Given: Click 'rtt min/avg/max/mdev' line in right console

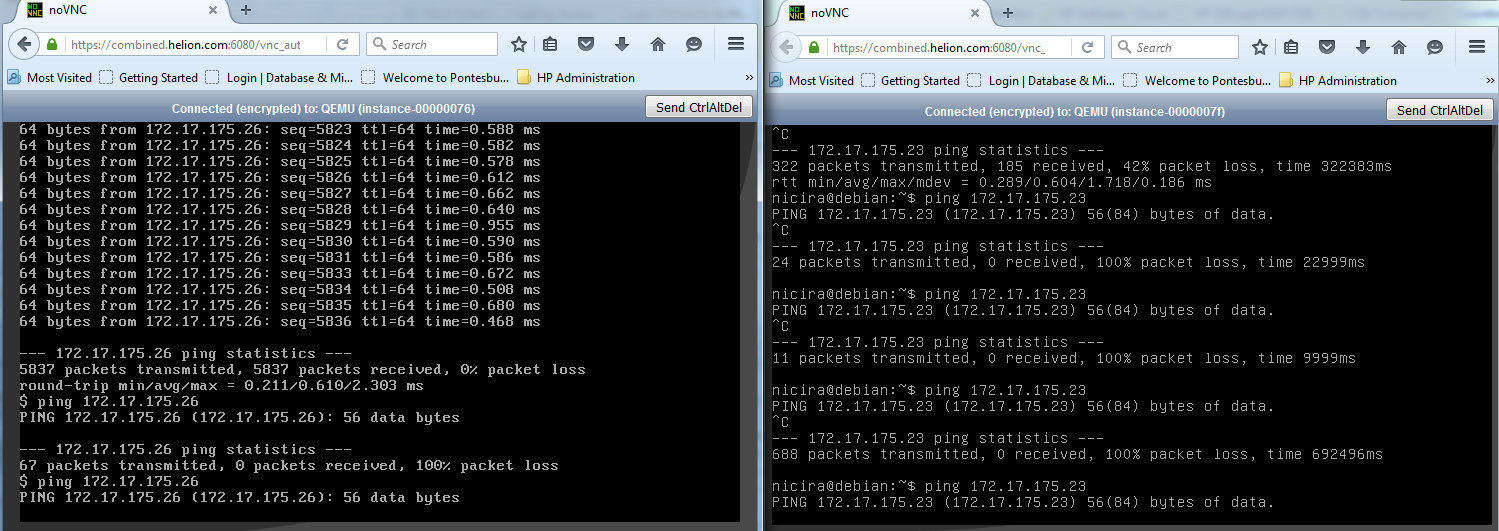Looking at the screenshot, I should point(992,182).
